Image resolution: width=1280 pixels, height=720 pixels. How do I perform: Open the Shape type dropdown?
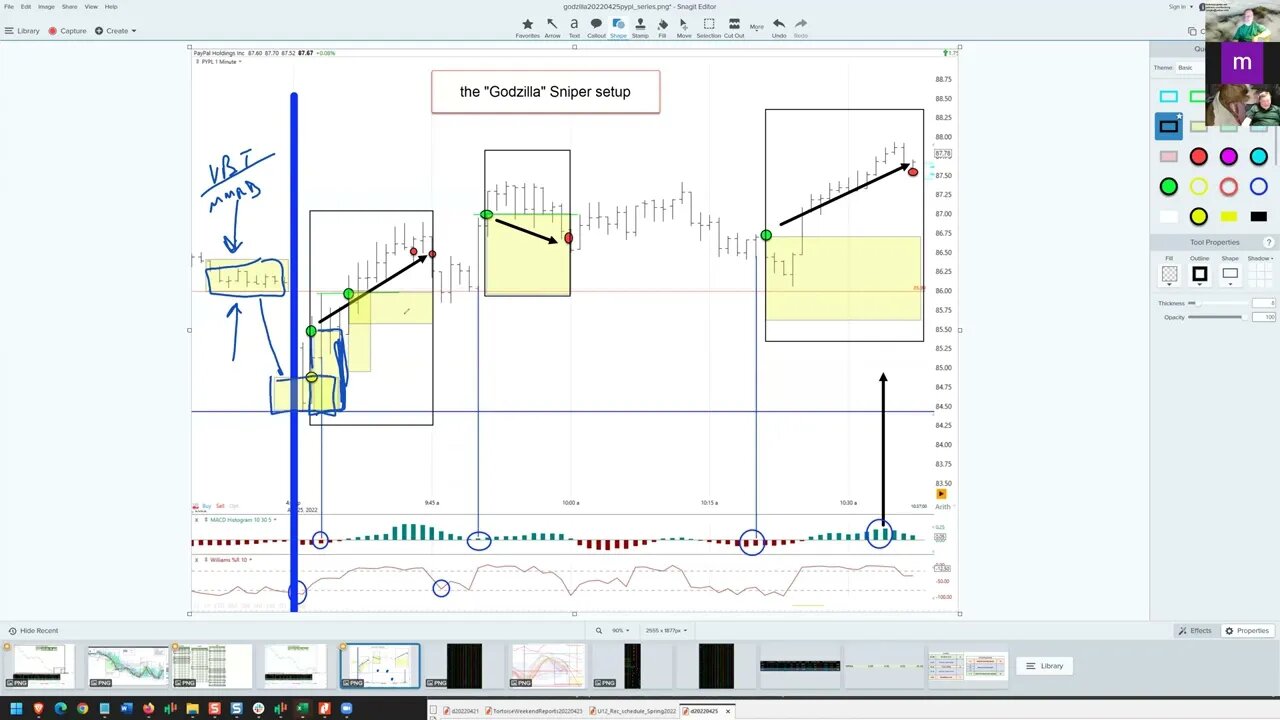[x=1229, y=275]
